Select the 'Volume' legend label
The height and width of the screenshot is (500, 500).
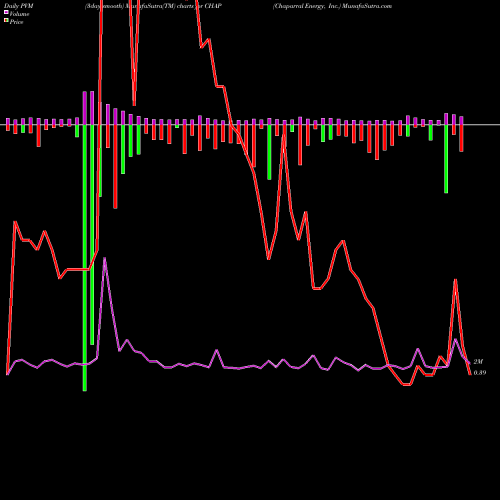pyautogui.click(x=19, y=14)
